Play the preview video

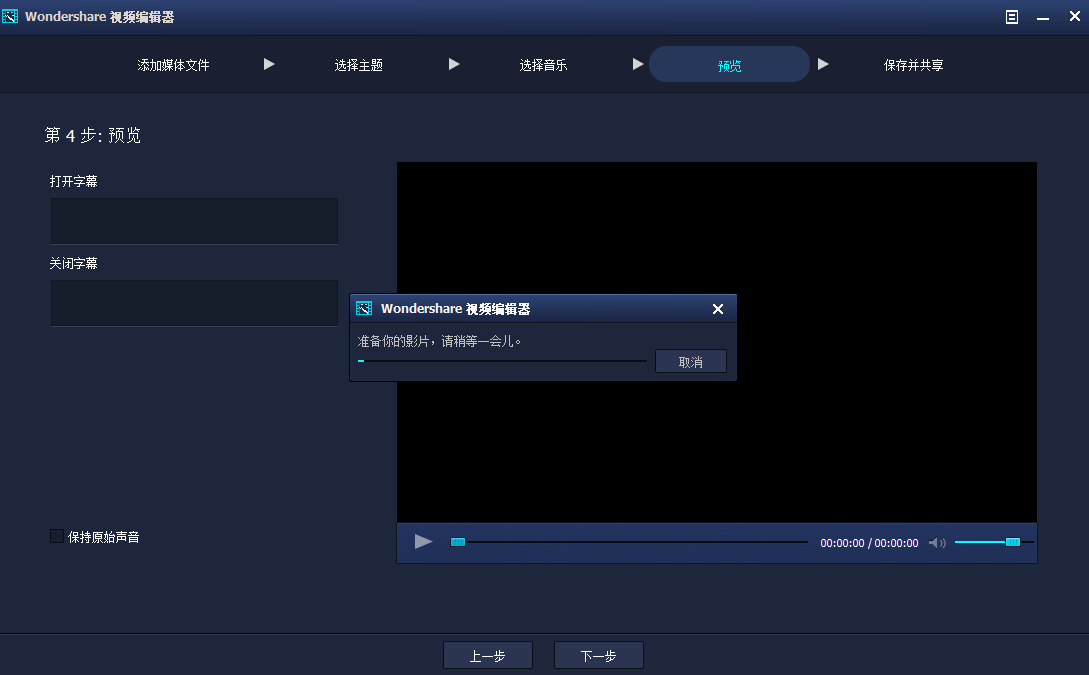click(x=423, y=542)
